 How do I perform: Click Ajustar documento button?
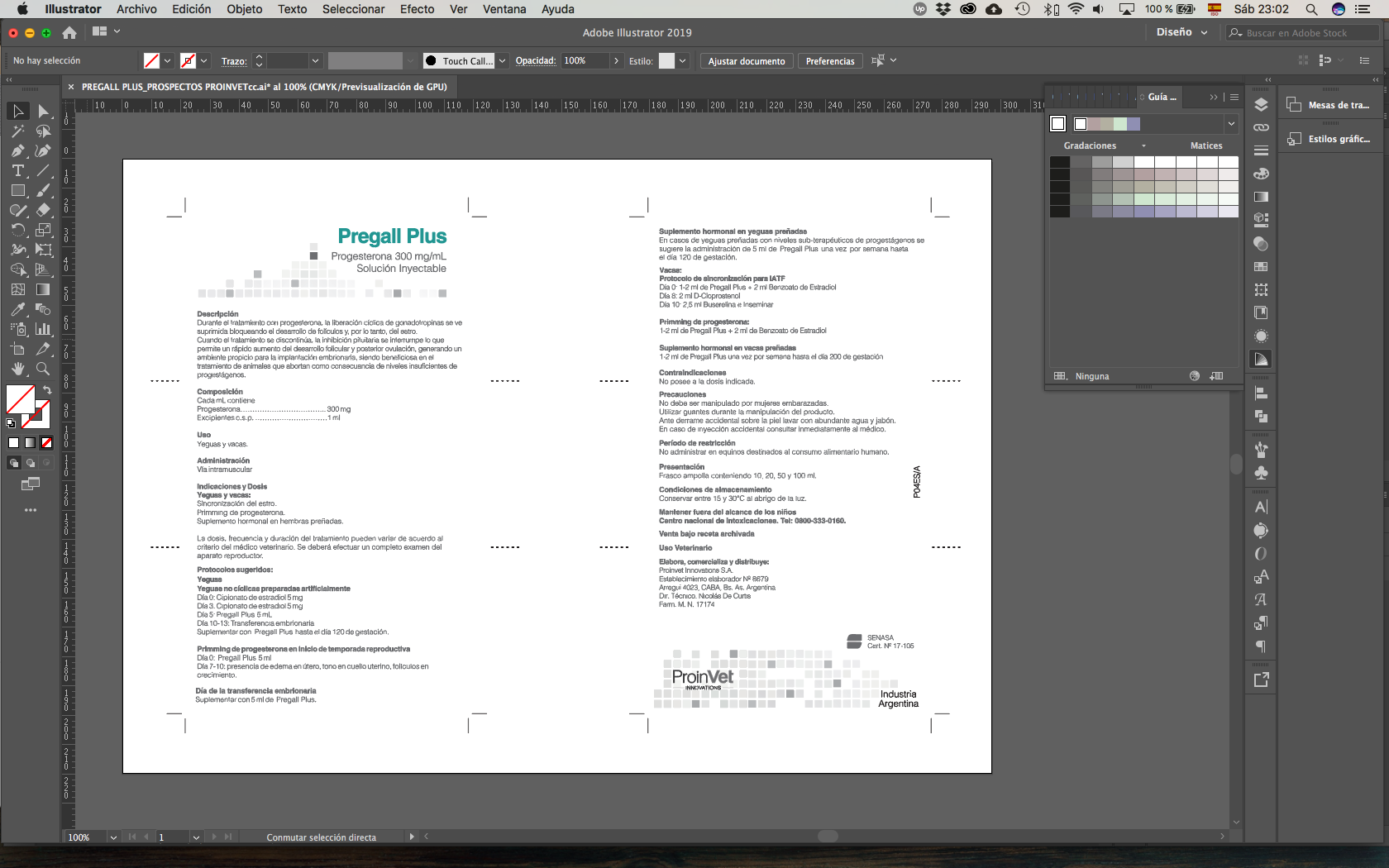point(747,60)
